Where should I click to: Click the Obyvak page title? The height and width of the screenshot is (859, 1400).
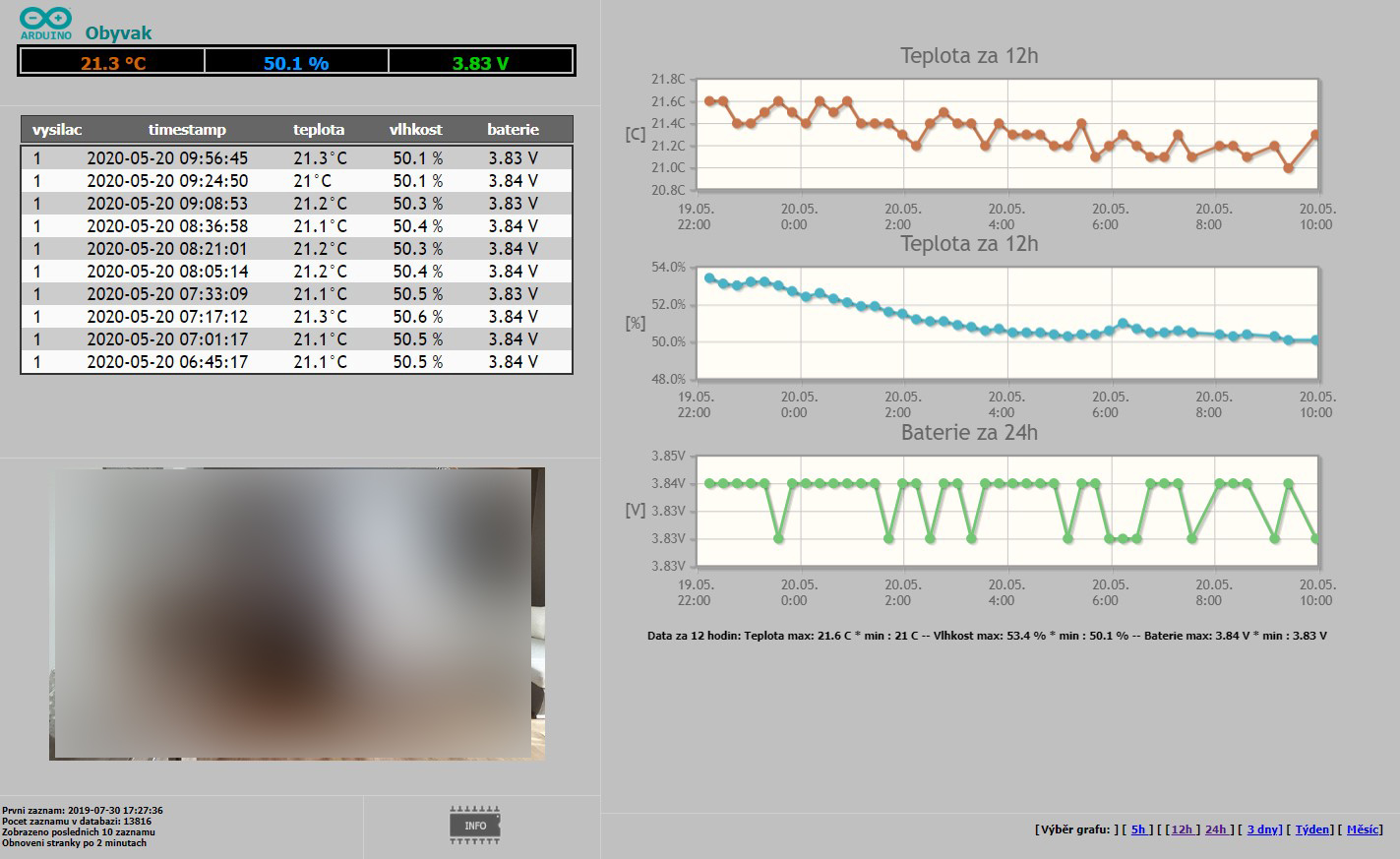click(x=118, y=33)
